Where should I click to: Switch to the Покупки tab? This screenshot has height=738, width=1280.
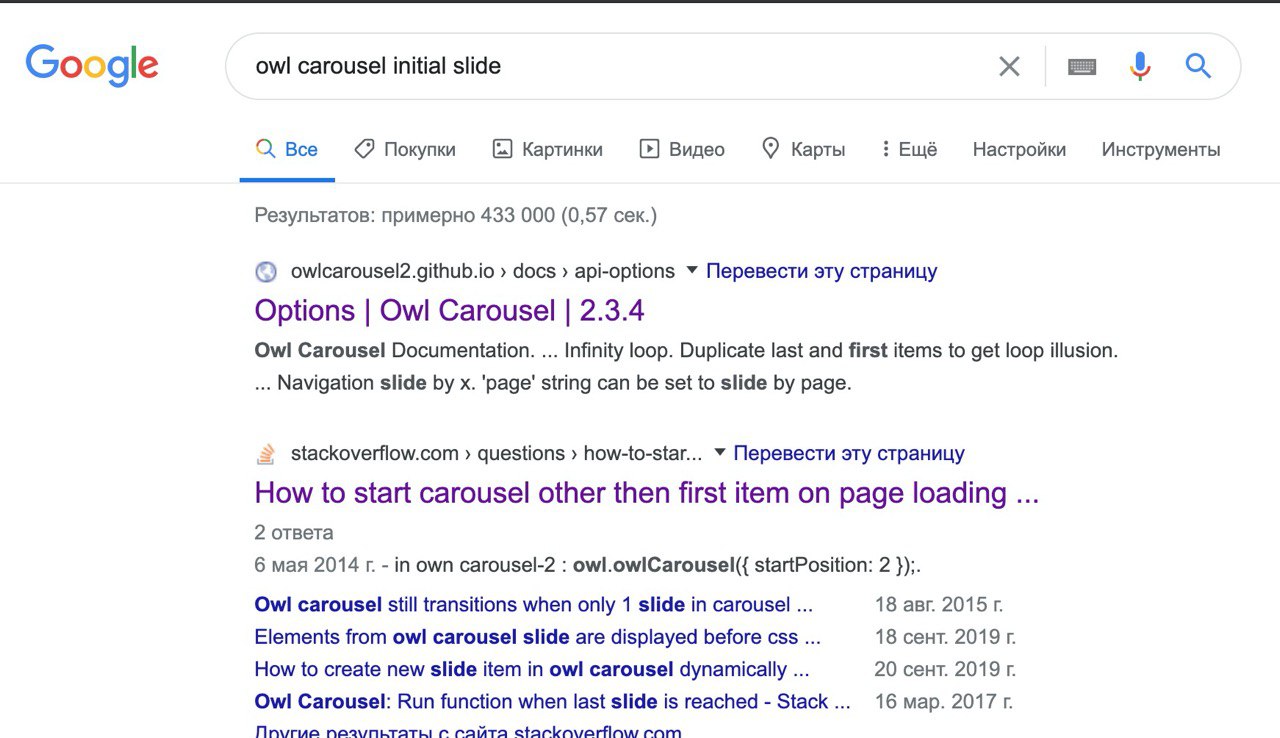click(405, 150)
